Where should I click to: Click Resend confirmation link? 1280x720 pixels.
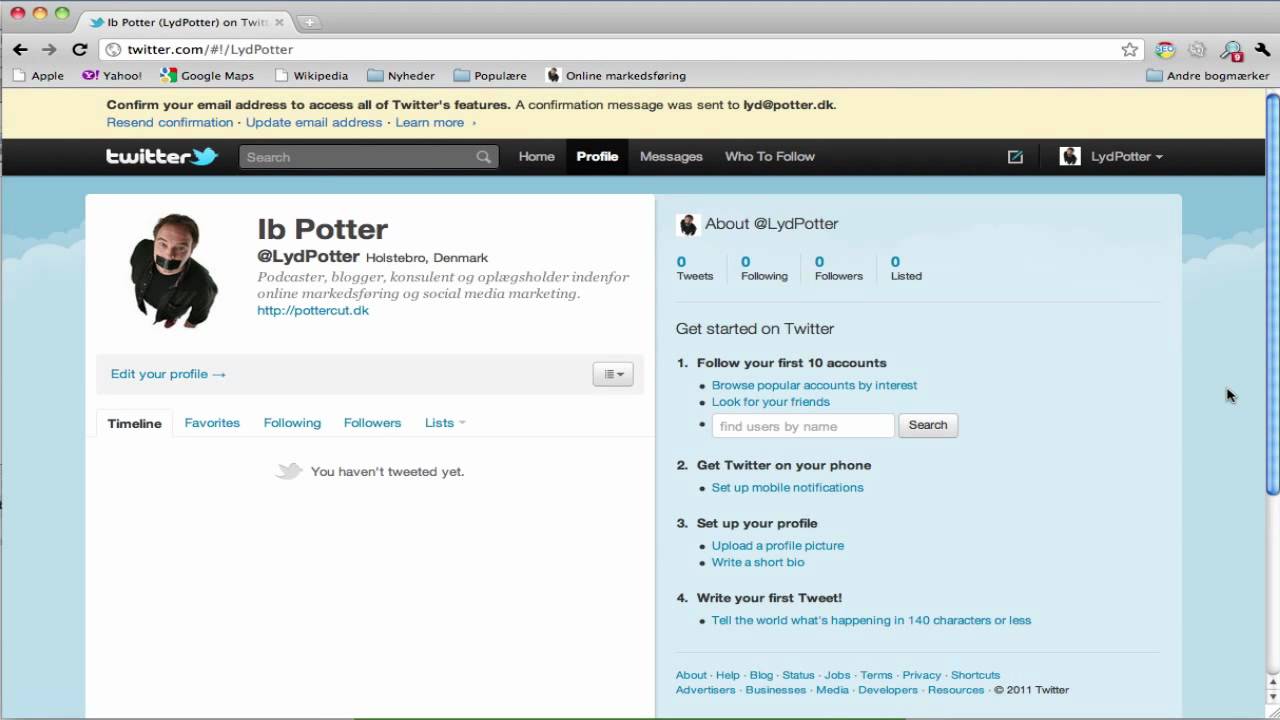point(170,122)
